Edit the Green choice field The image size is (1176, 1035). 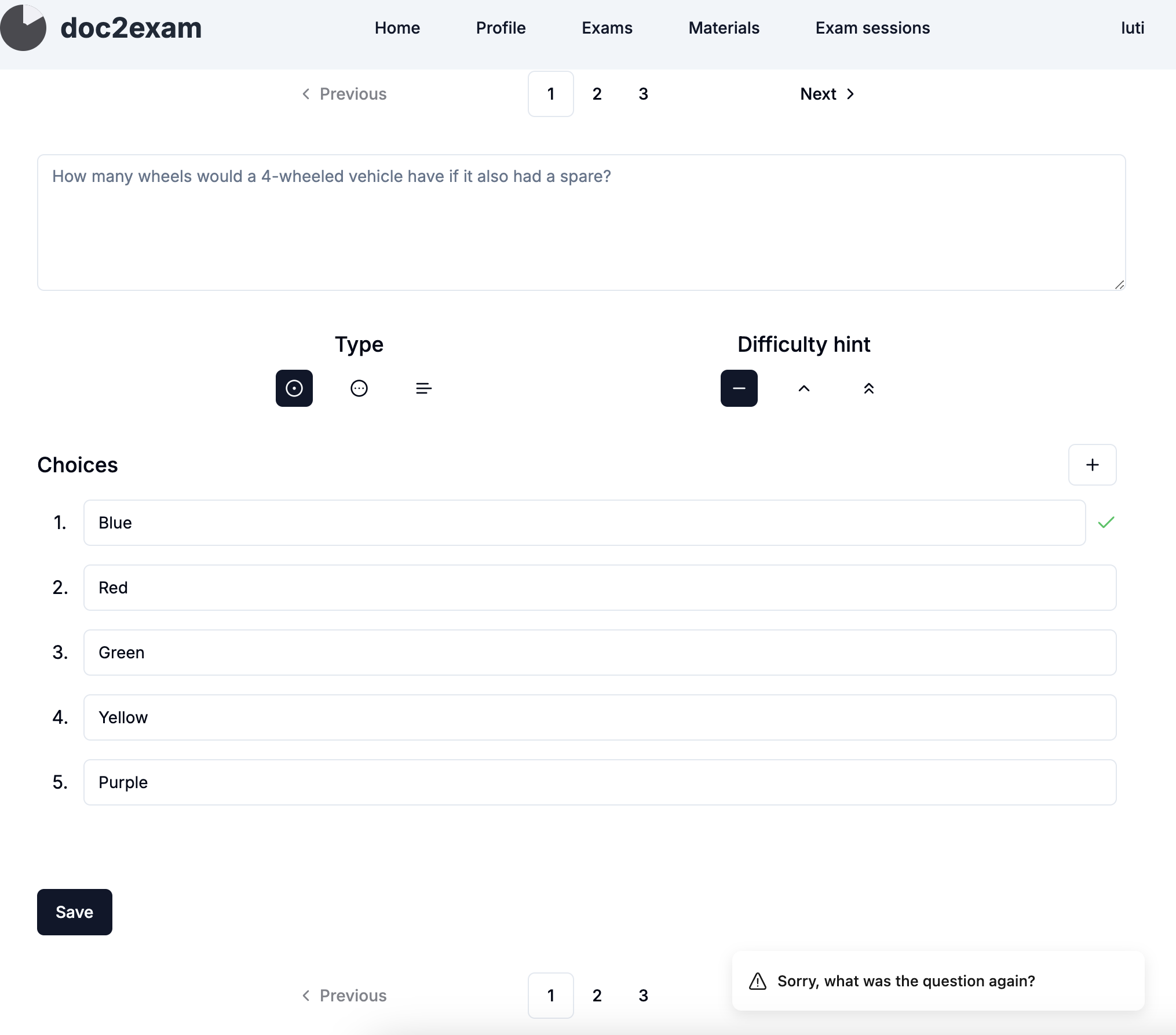point(600,653)
